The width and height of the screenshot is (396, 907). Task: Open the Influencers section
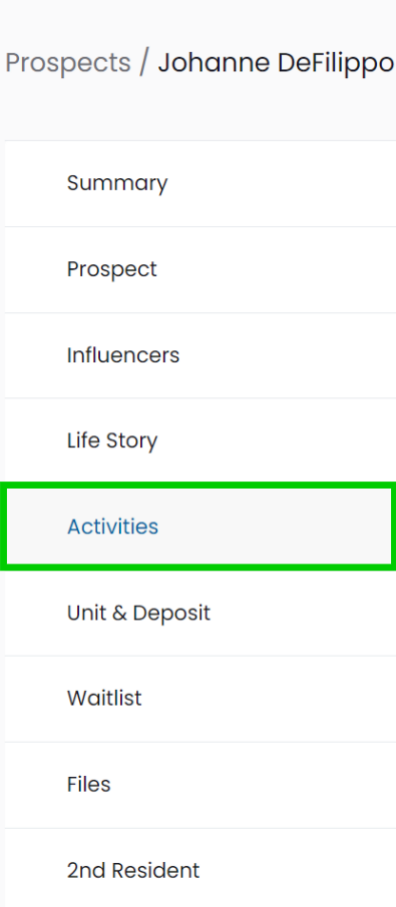pyautogui.click(x=200, y=355)
